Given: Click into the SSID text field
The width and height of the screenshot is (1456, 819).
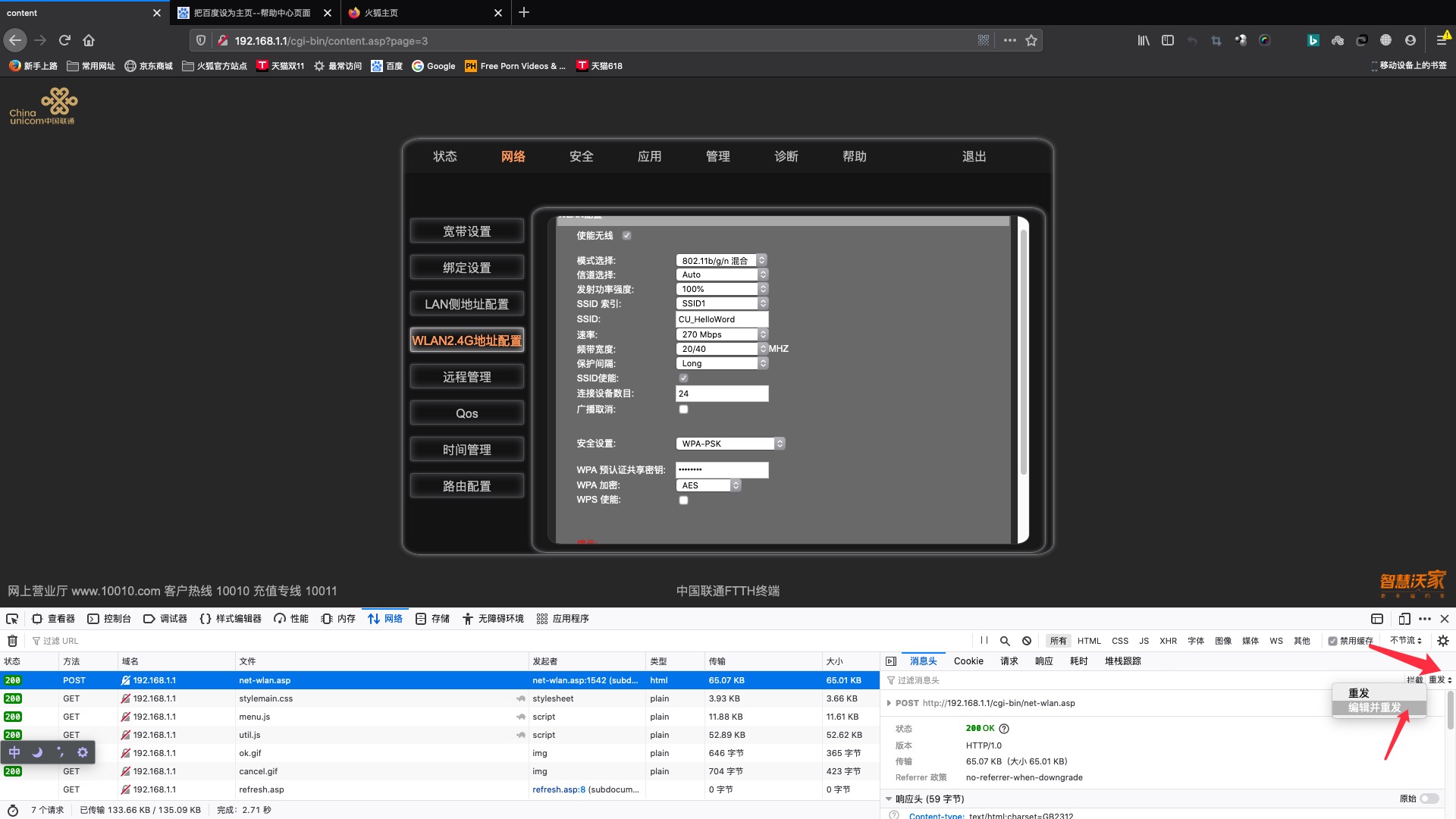Looking at the screenshot, I should pyautogui.click(x=721, y=319).
